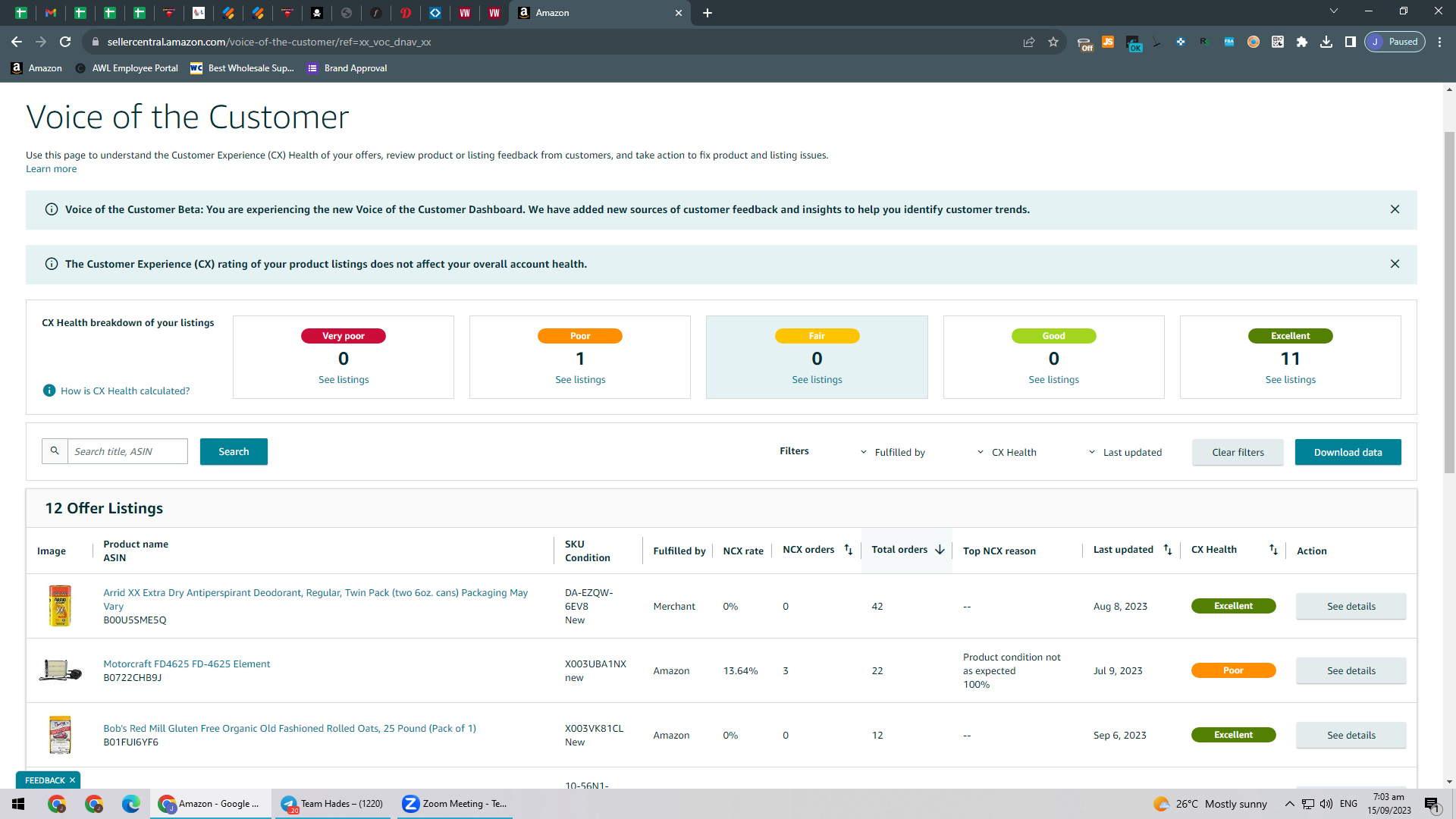This screenshot has height=819, width=1456.
Task: Click the Search button
Action: coord(234,451)
